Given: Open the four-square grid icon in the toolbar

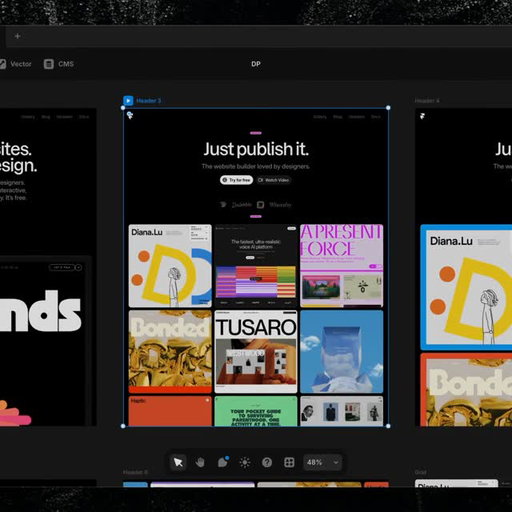Looking at the screenshot, I should (x=289, y=462).
